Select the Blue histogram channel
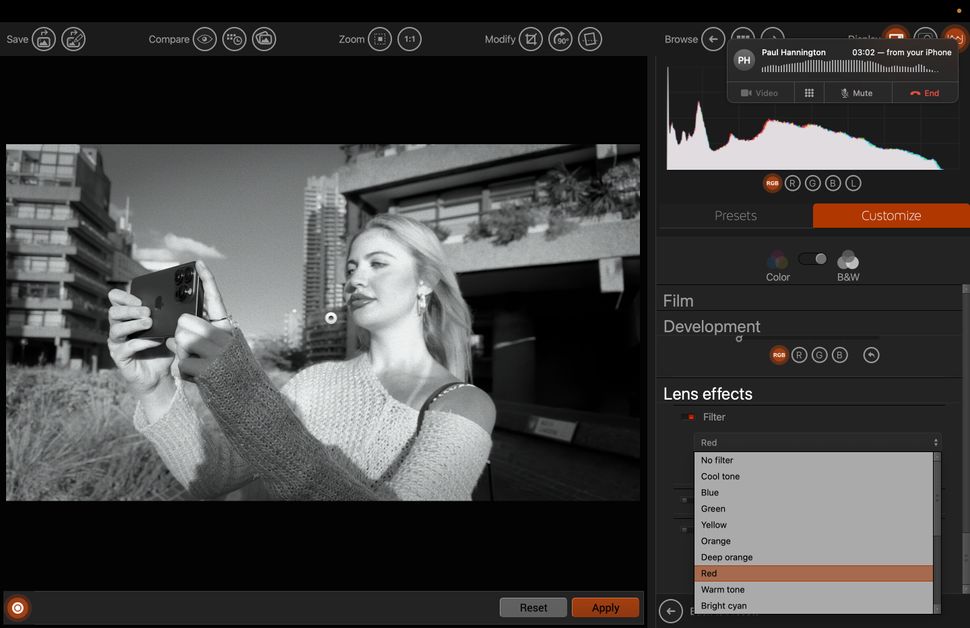 point(833,183)
